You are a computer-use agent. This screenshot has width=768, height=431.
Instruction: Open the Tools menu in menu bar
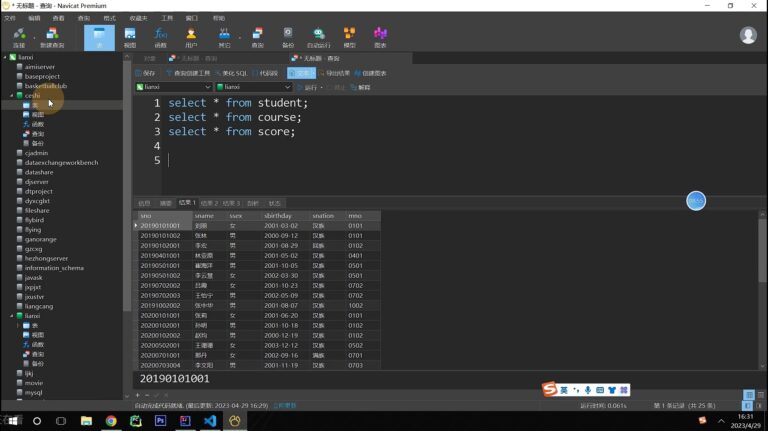click(x=167, y=18)
